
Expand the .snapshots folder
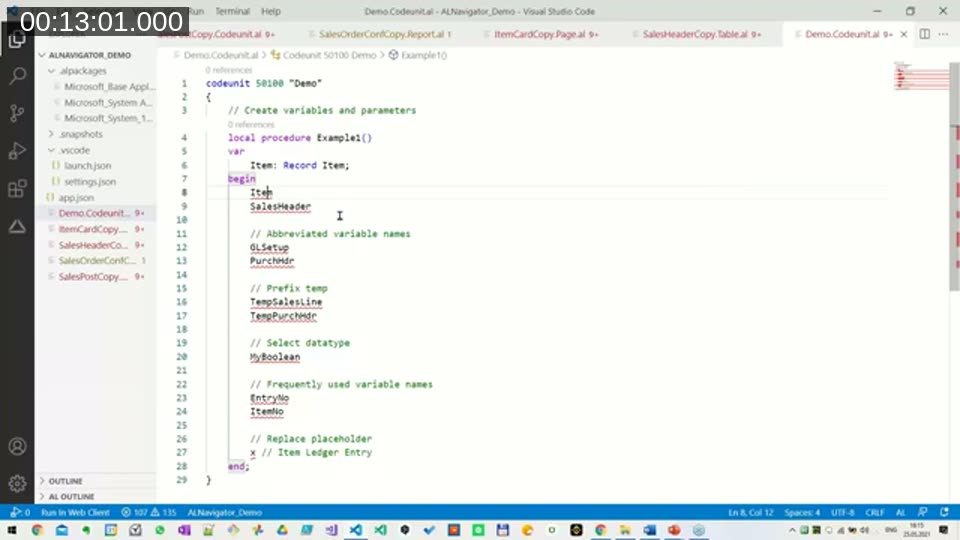pos(81,134)
